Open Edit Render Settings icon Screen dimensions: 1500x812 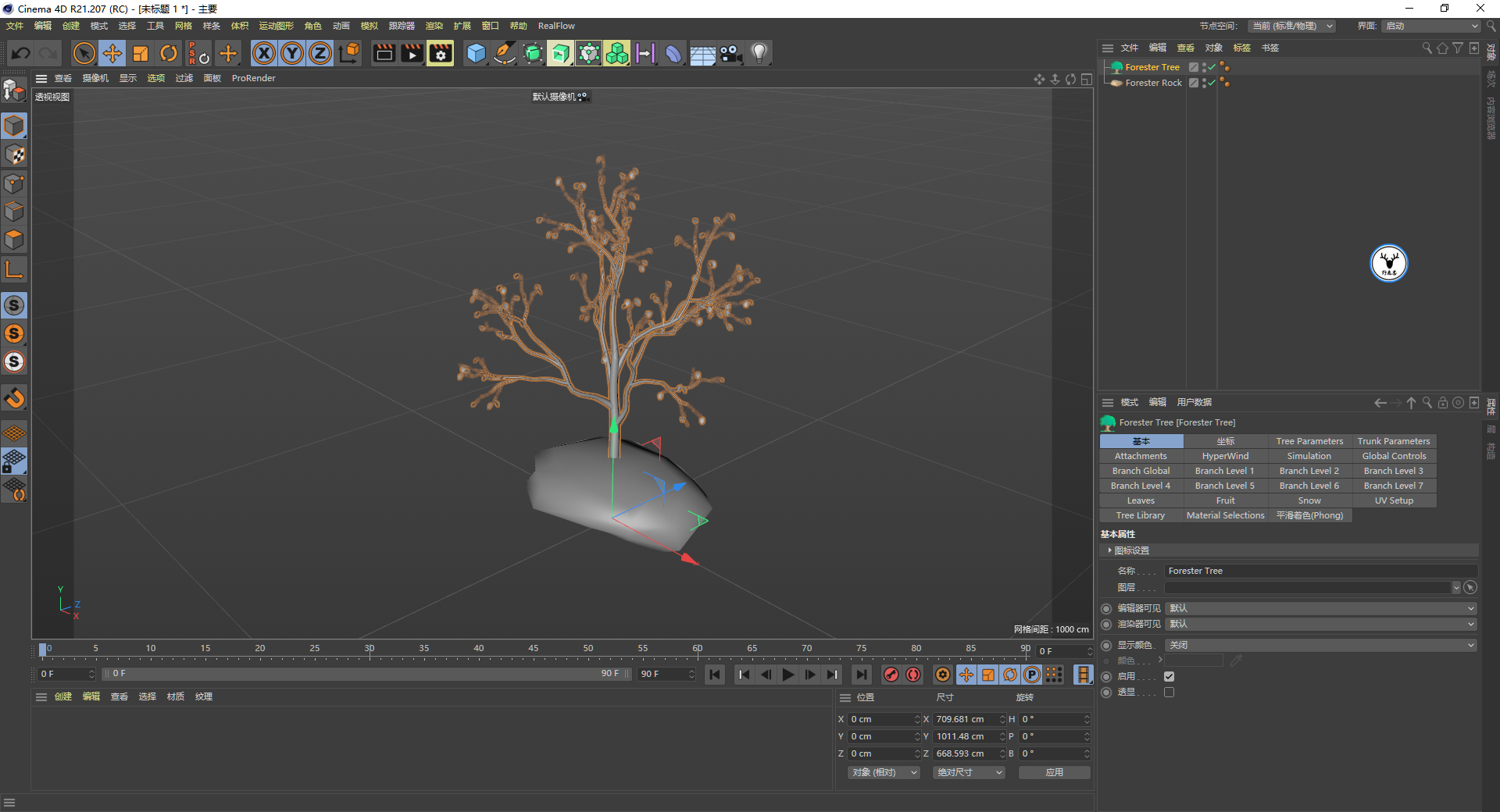pos(441,53)
